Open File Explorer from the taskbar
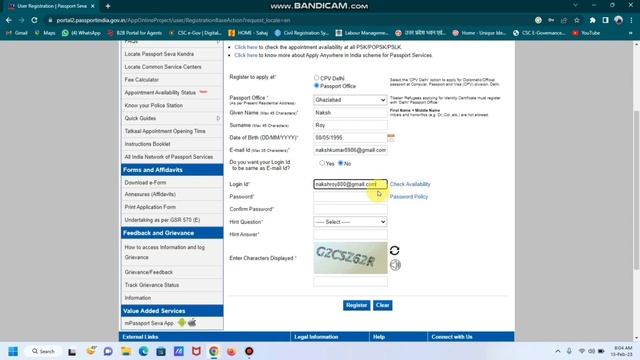This screenshot has height=360, width=640. point(126,351)
